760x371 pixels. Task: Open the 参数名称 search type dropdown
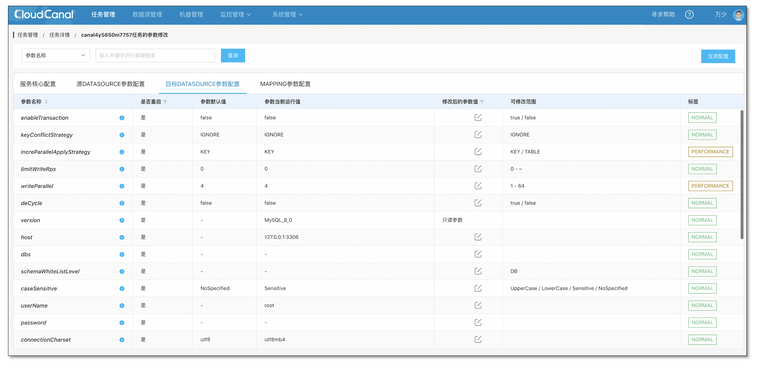click(56, 55)
